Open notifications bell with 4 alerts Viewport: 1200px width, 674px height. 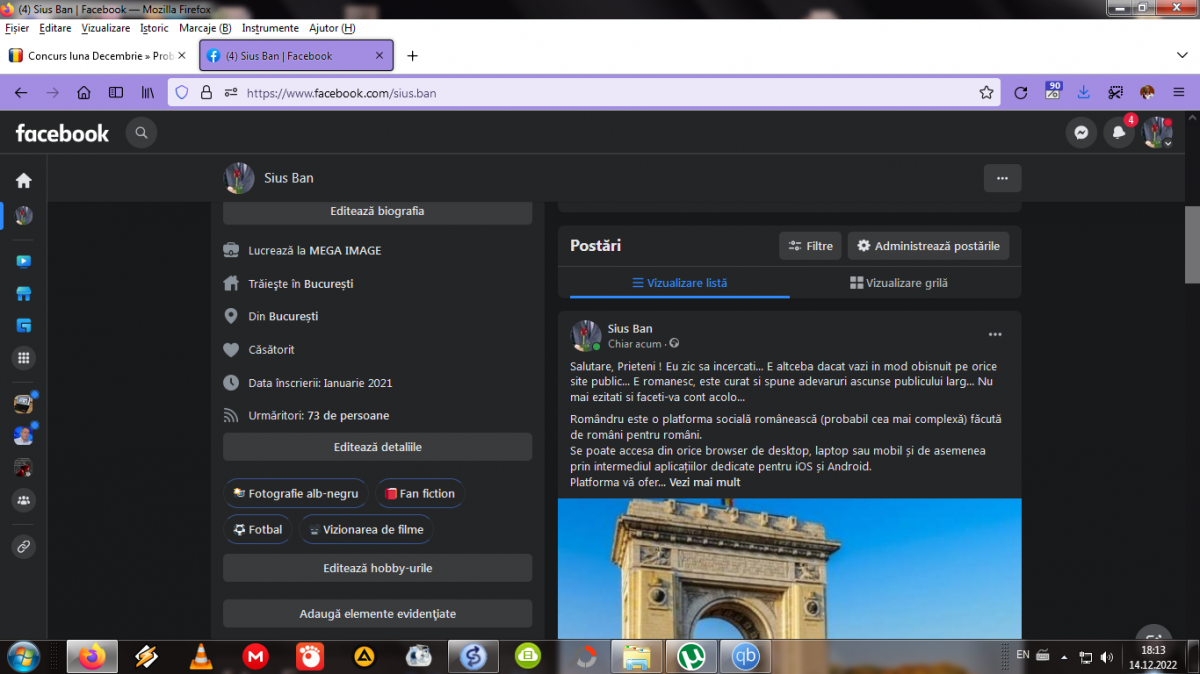(1119, 133)
